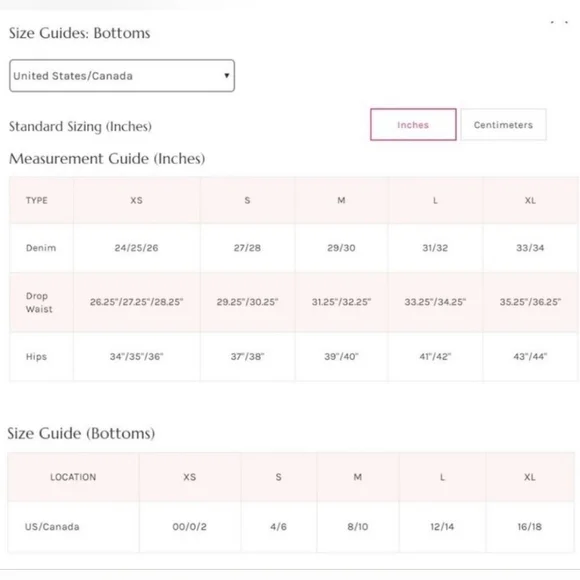Click the dropdown arrow in the country selector
Image resolution: width=580 pixels, height=580 pixels.
227,75
